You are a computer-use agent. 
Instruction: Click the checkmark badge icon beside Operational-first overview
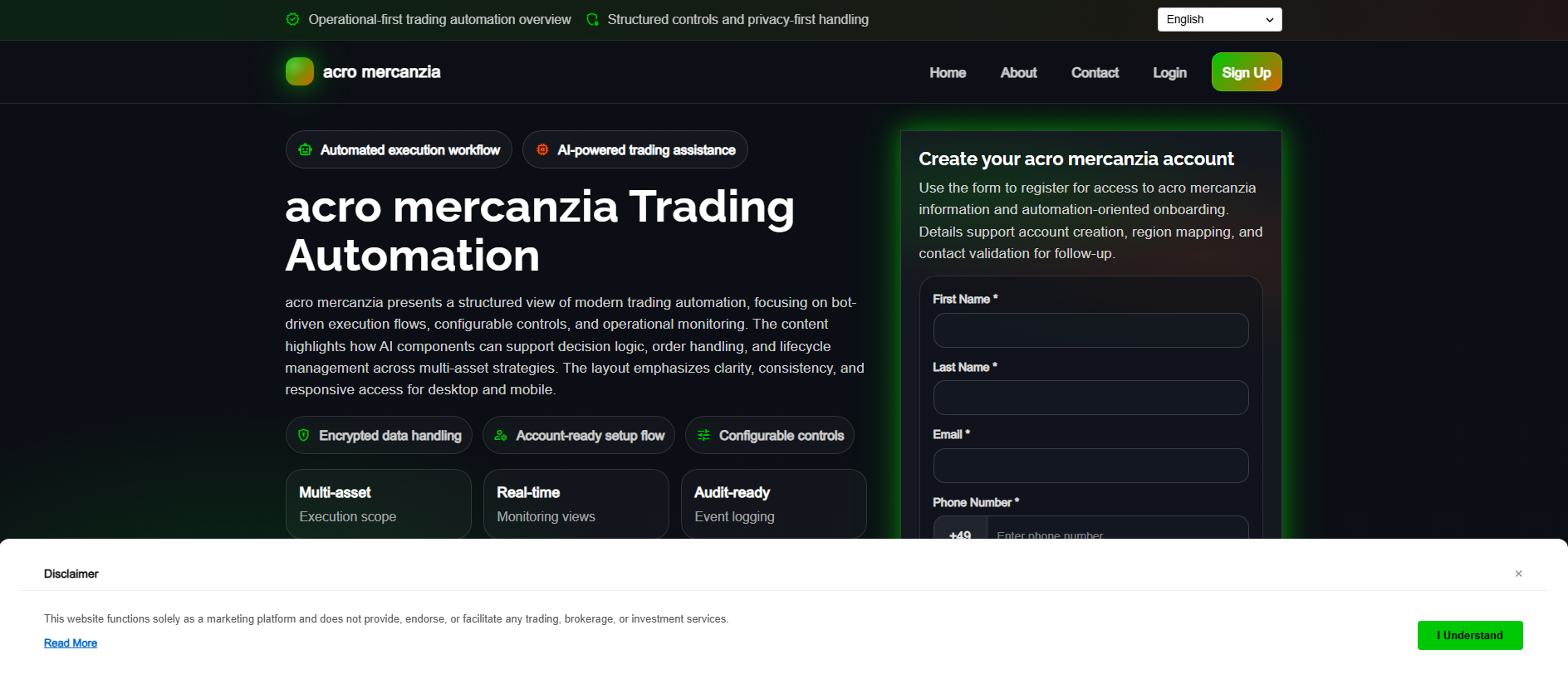click(292, 19)
